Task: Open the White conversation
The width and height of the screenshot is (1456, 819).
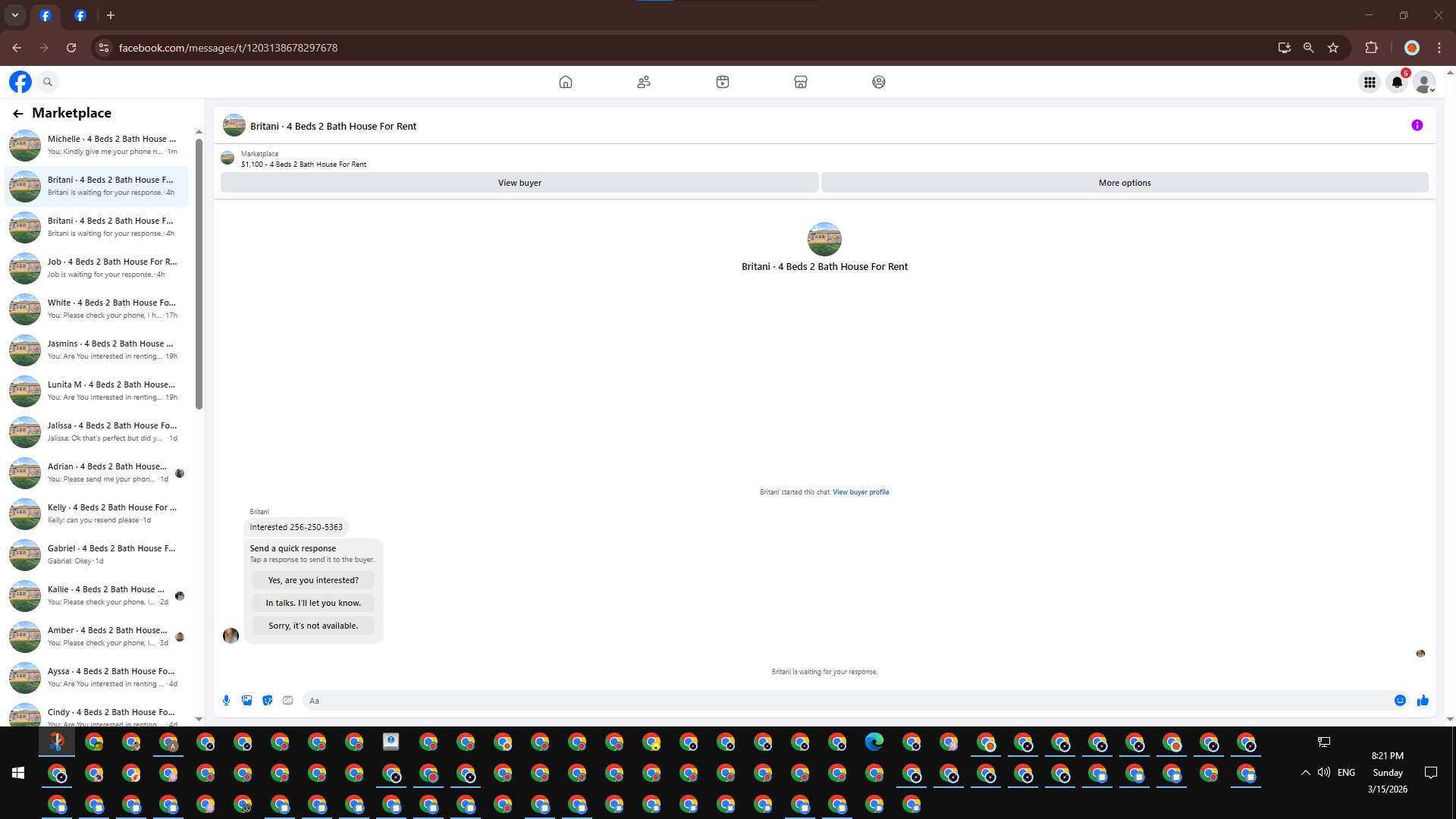Action: click(x=97, y=309)
